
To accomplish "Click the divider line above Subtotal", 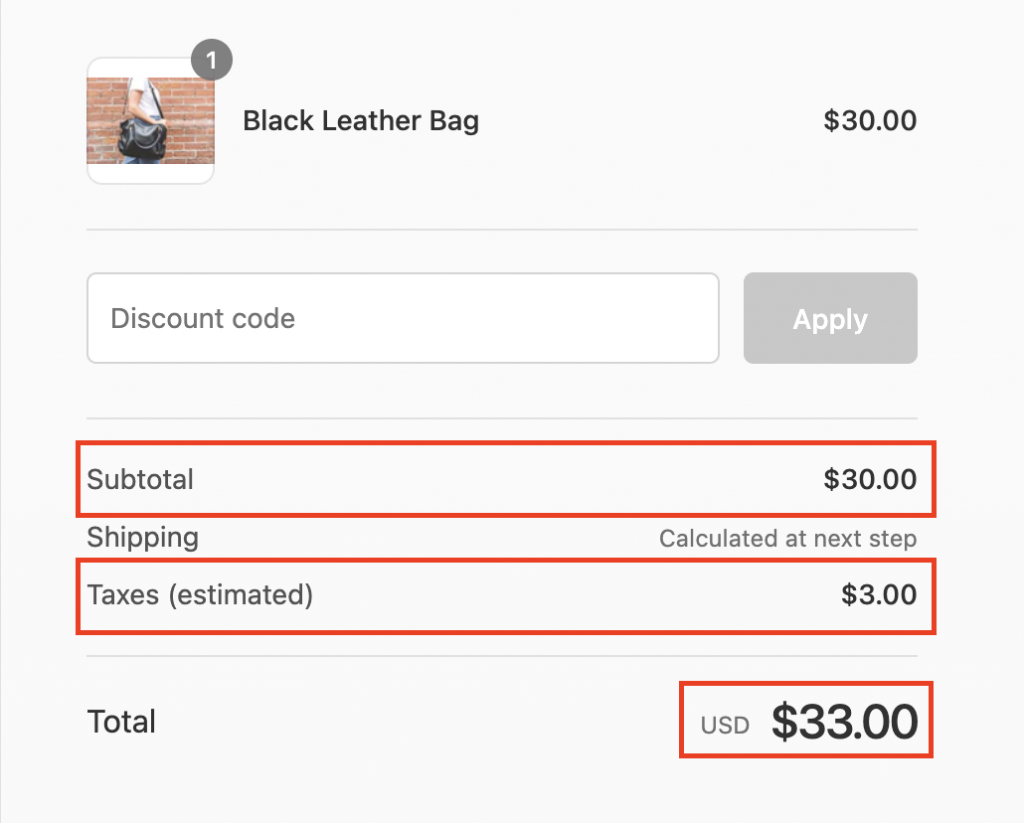I will coord(502,418).
